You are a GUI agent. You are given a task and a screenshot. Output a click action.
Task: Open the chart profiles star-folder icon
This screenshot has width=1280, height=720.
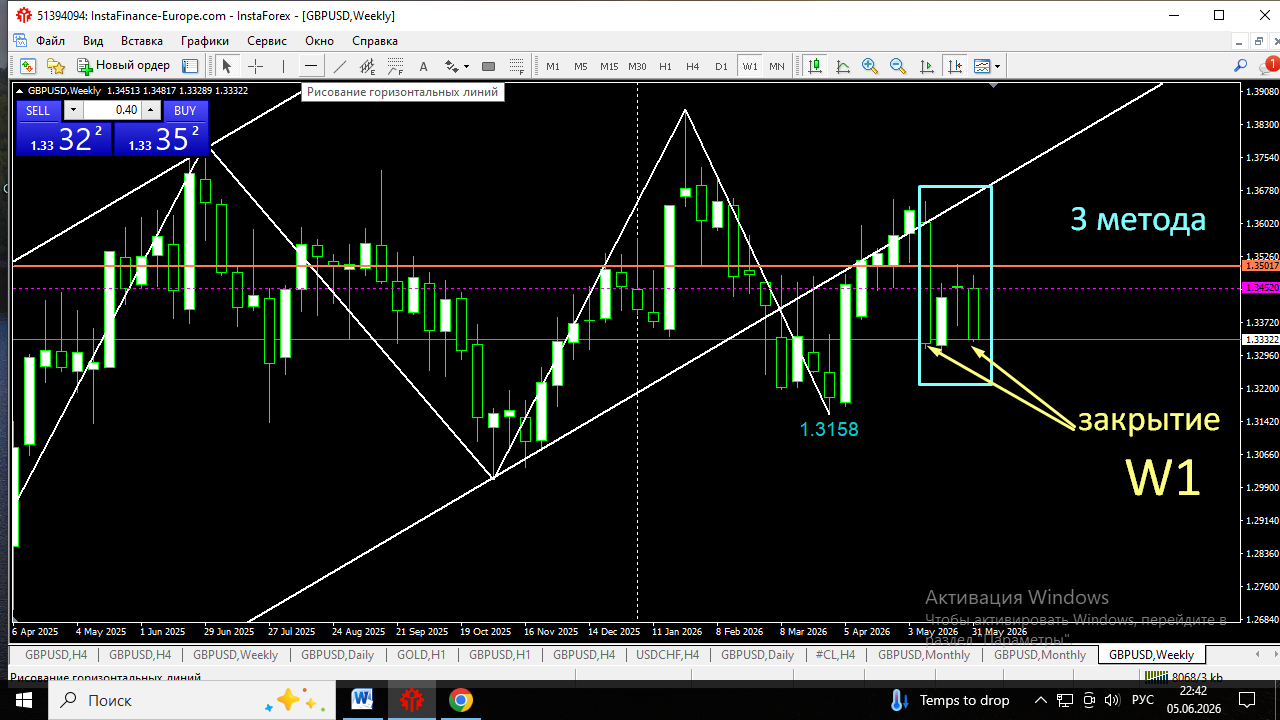coord(56,66)
